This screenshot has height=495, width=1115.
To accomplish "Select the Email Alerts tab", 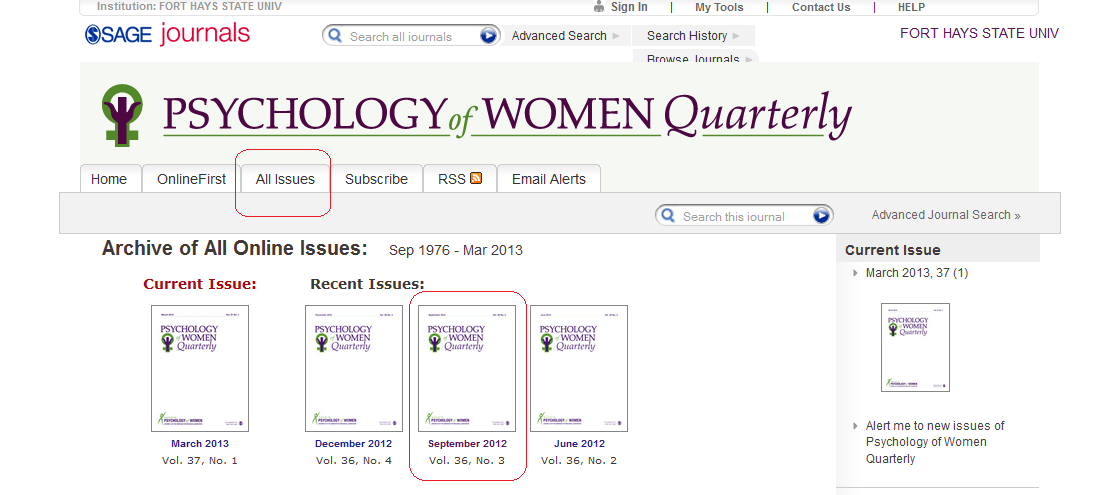I will (549, 179).
